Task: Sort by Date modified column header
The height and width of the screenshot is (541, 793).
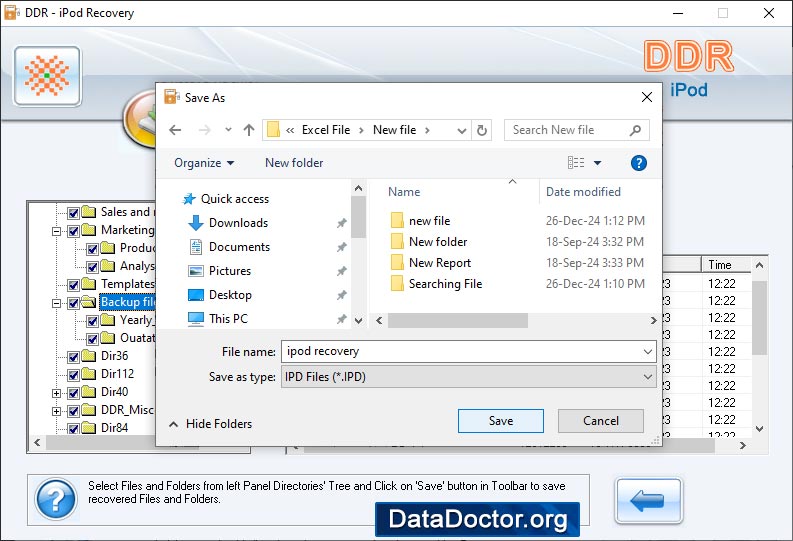Action: (583, 192)
